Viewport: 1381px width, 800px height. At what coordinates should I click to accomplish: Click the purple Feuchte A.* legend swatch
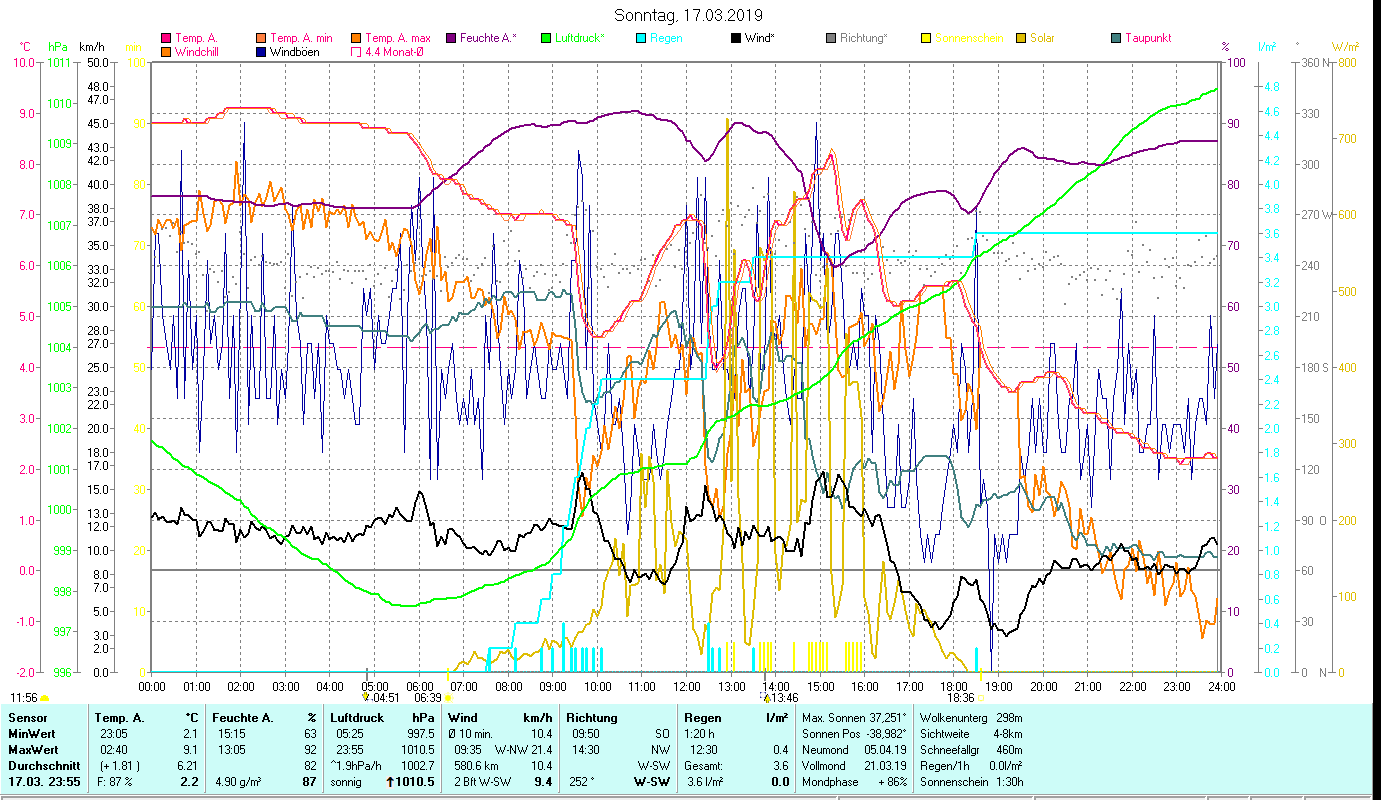(450, 39)
